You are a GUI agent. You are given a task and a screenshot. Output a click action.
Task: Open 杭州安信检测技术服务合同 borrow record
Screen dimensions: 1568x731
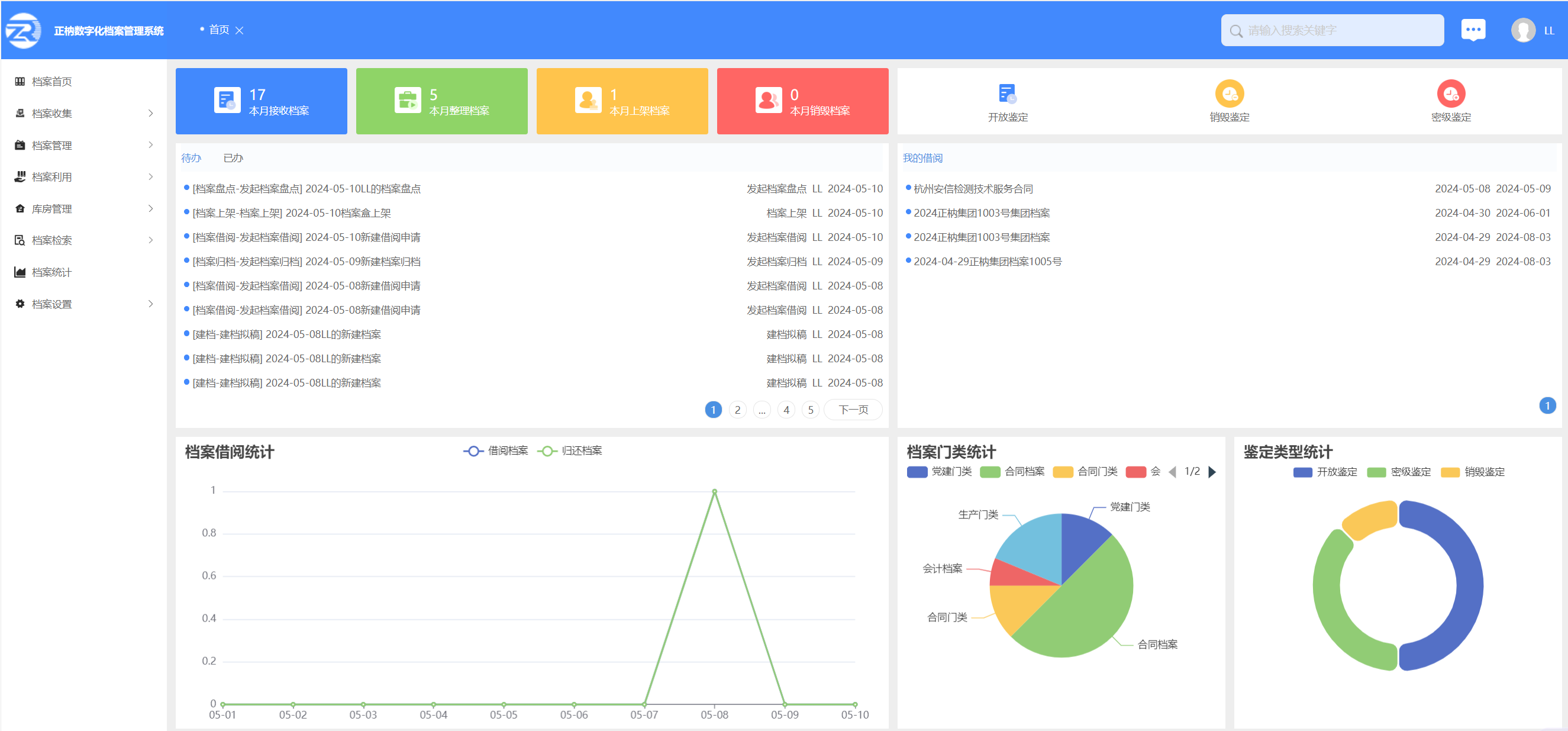coord(973,189)
